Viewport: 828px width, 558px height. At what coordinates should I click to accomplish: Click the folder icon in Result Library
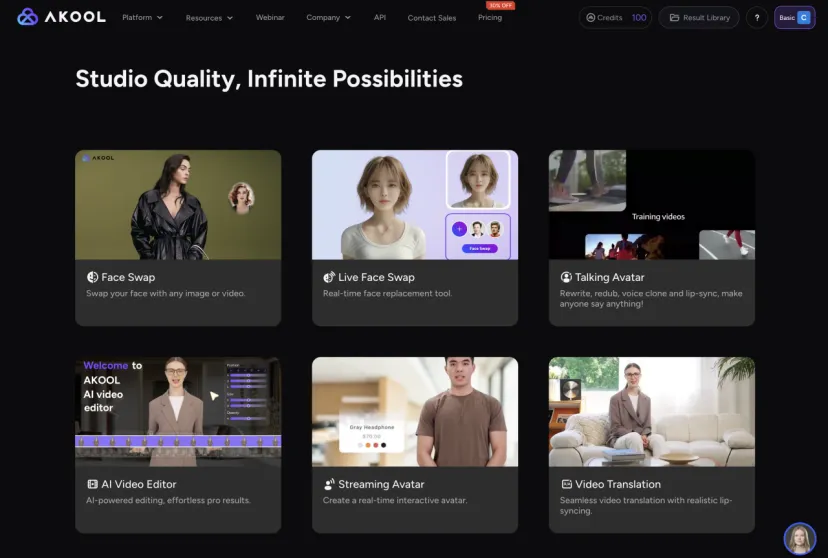674,17
